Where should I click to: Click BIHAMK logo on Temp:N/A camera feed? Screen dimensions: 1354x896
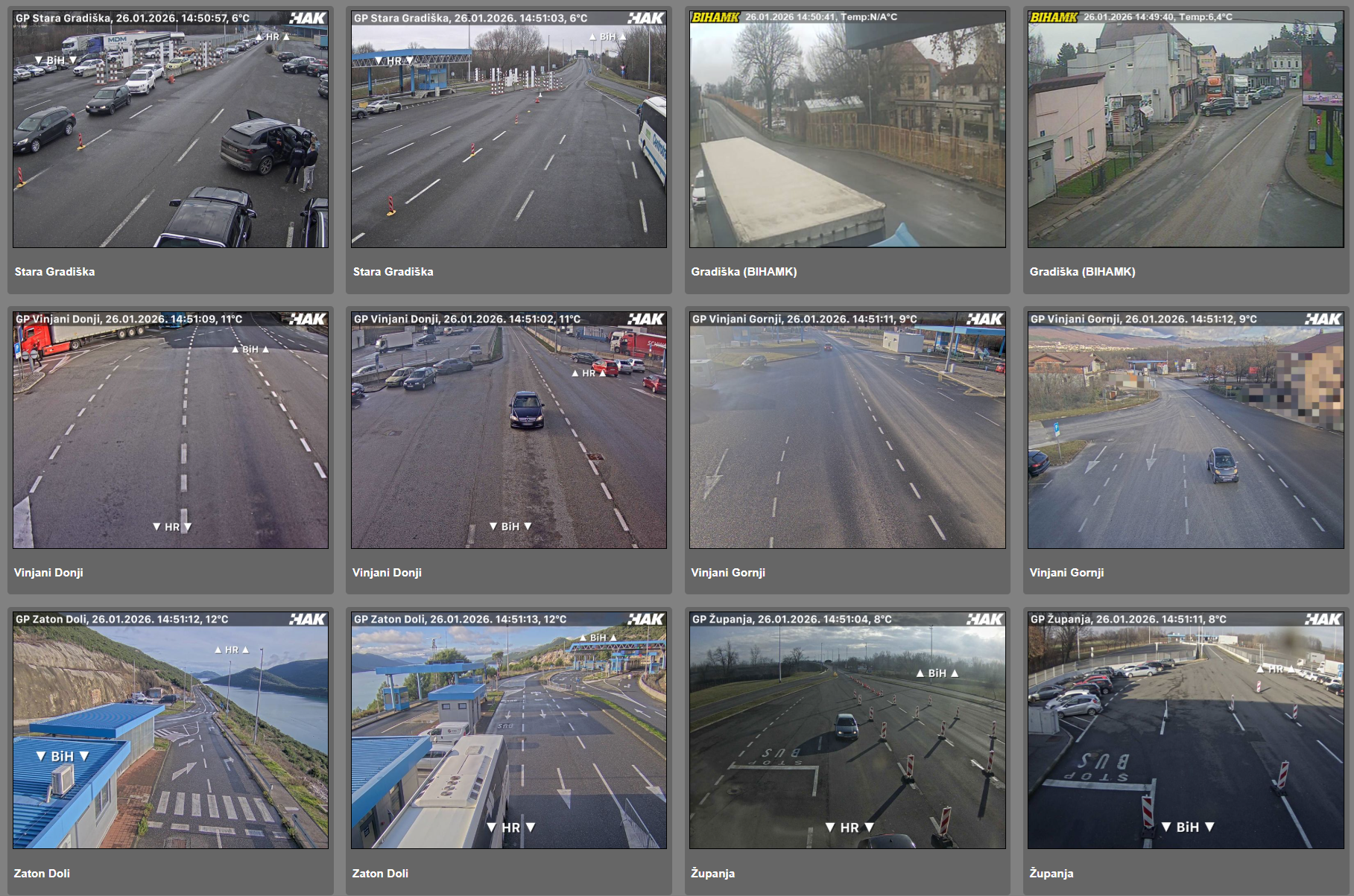click(x=715, y=17)
